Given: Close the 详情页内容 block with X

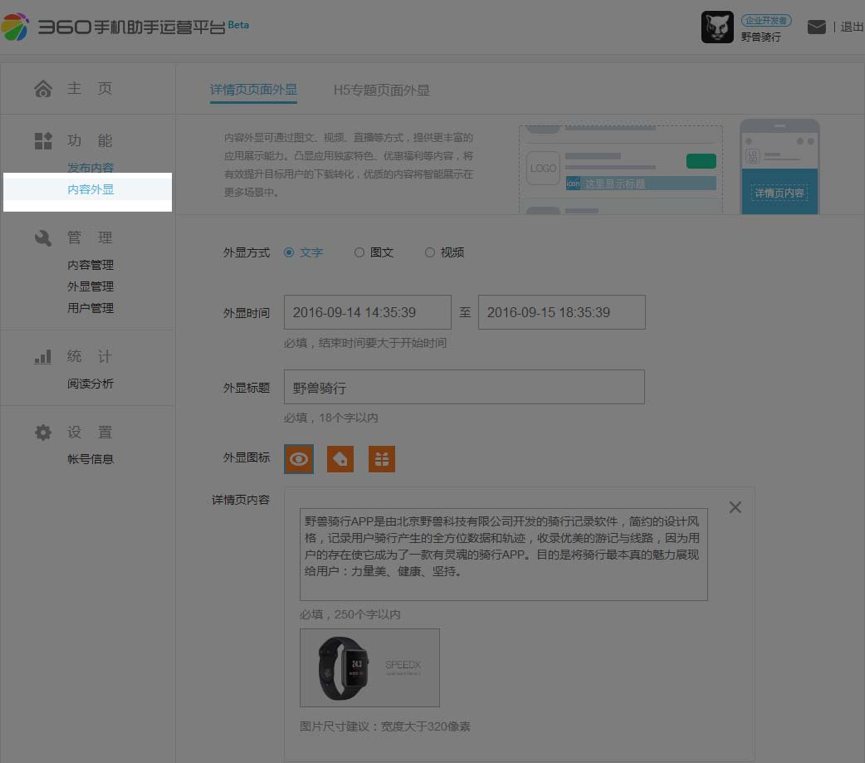Looking at the screenshot, I should [735, 507].
